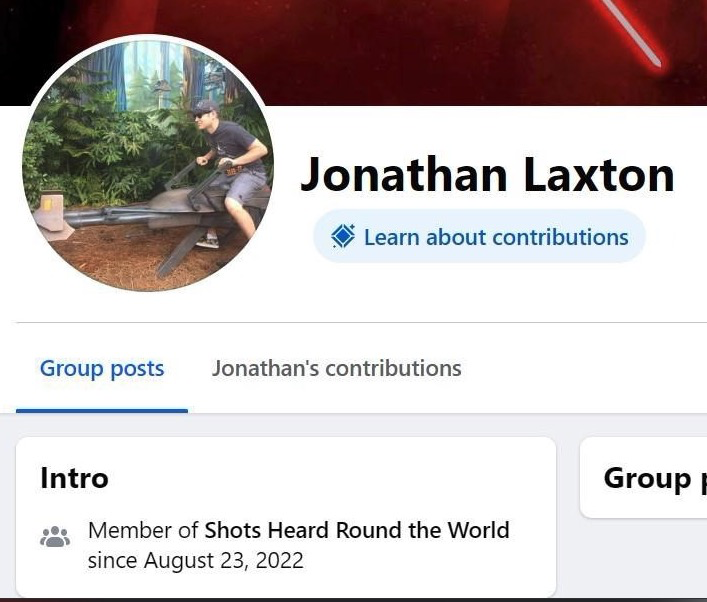707x602 pixels.
Task: Switch to the Group posts tab
Action: pyautogui.click(x=102, y=368)
